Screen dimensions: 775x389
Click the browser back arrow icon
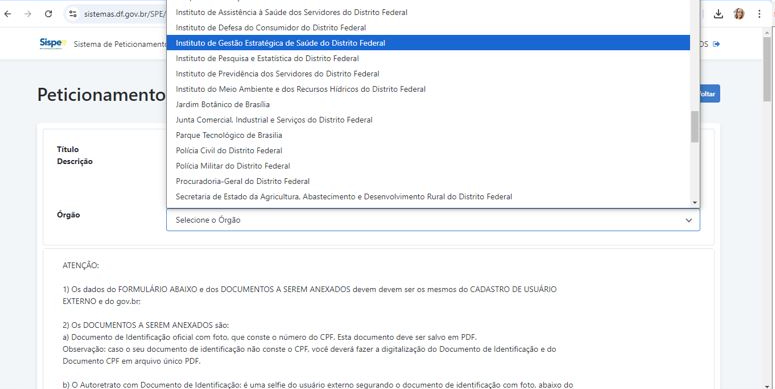(x=8, y=14)
